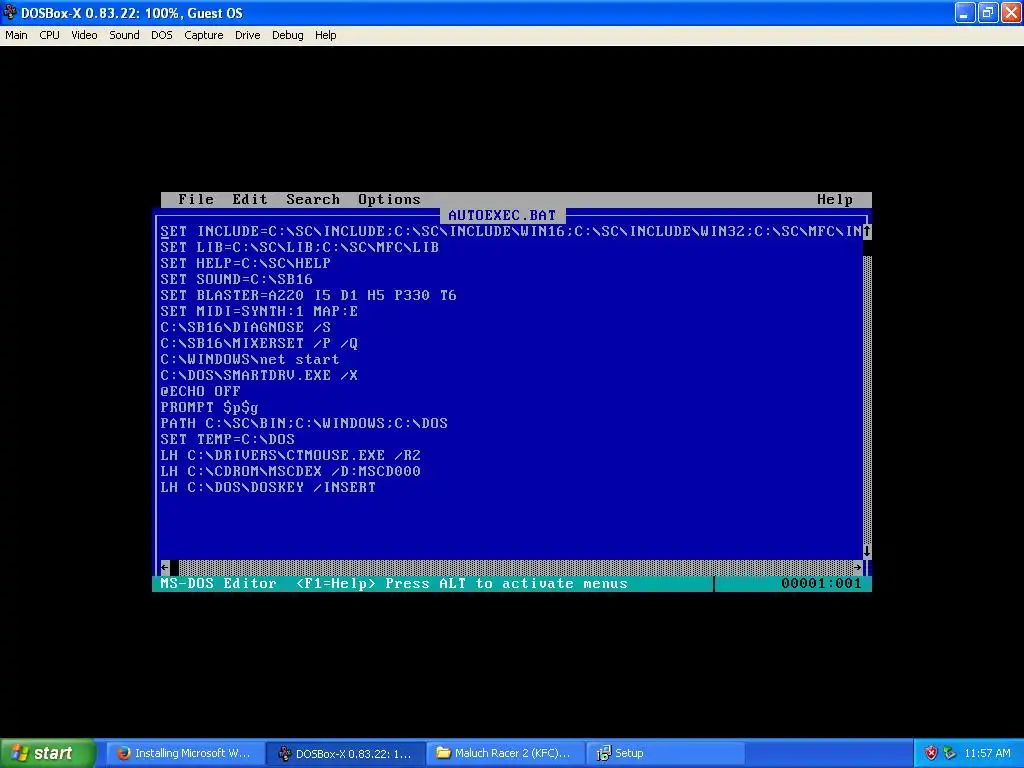This screenshot has height=768, width=1024.
Task: Close the DOSBox-X window
Action: click(x=1011, y=12)
